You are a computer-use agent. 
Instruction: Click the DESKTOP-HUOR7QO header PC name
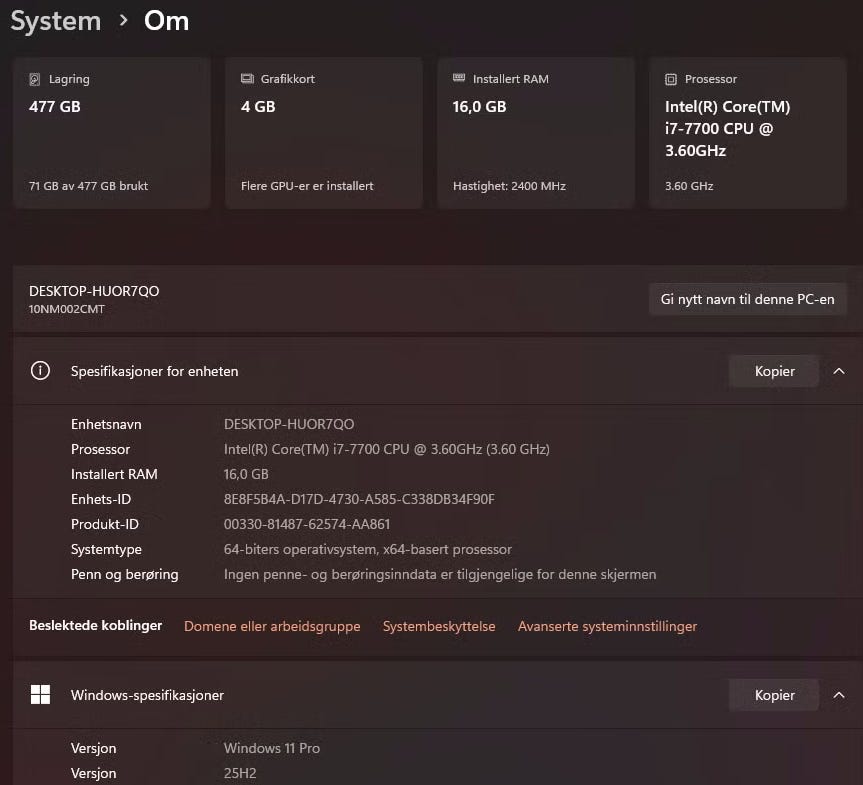[x=94, y=291]
